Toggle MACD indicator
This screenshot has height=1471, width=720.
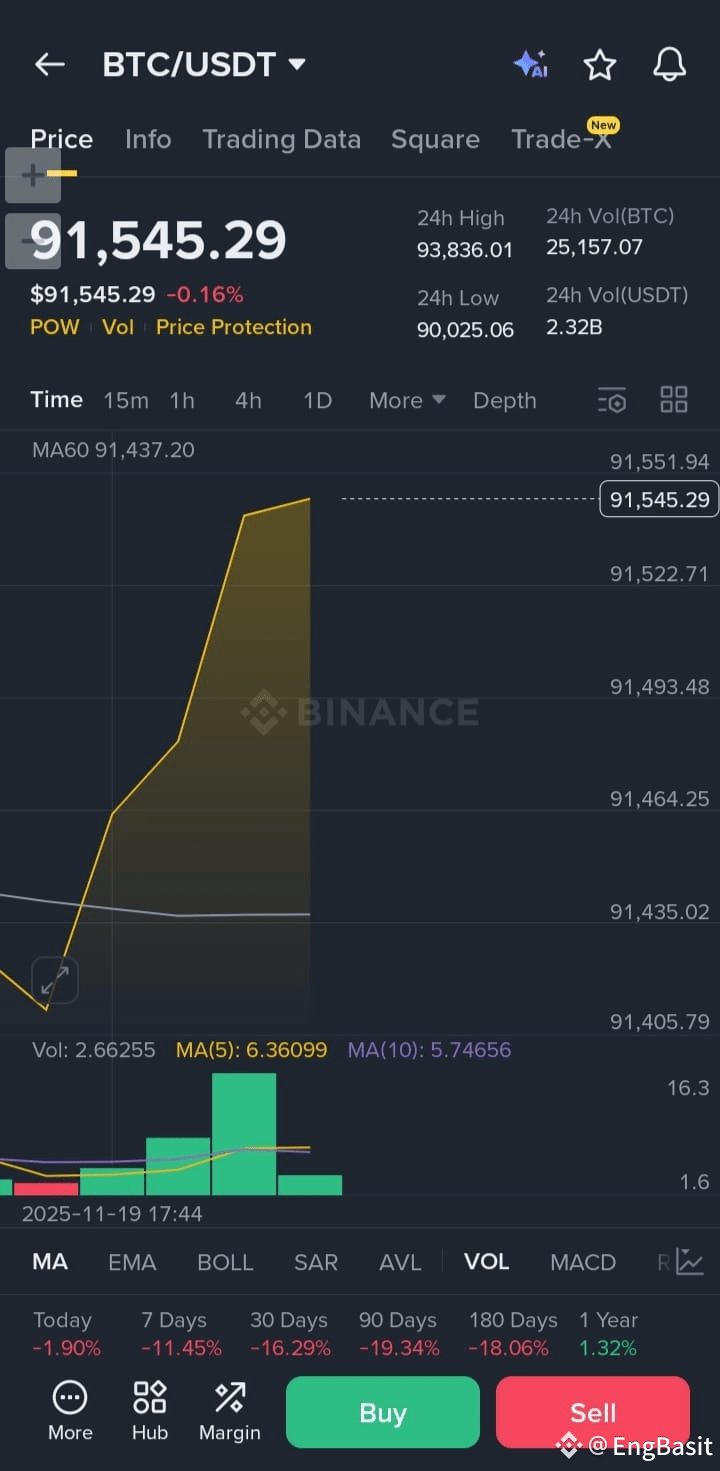[583, 1262]
